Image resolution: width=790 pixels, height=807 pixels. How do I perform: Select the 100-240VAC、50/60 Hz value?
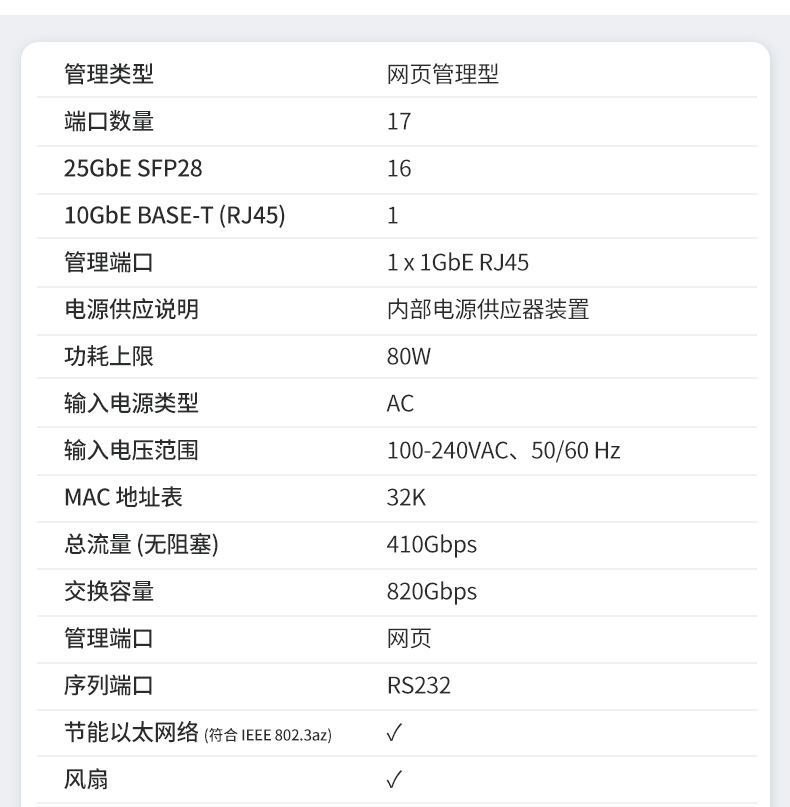[503, 451]
